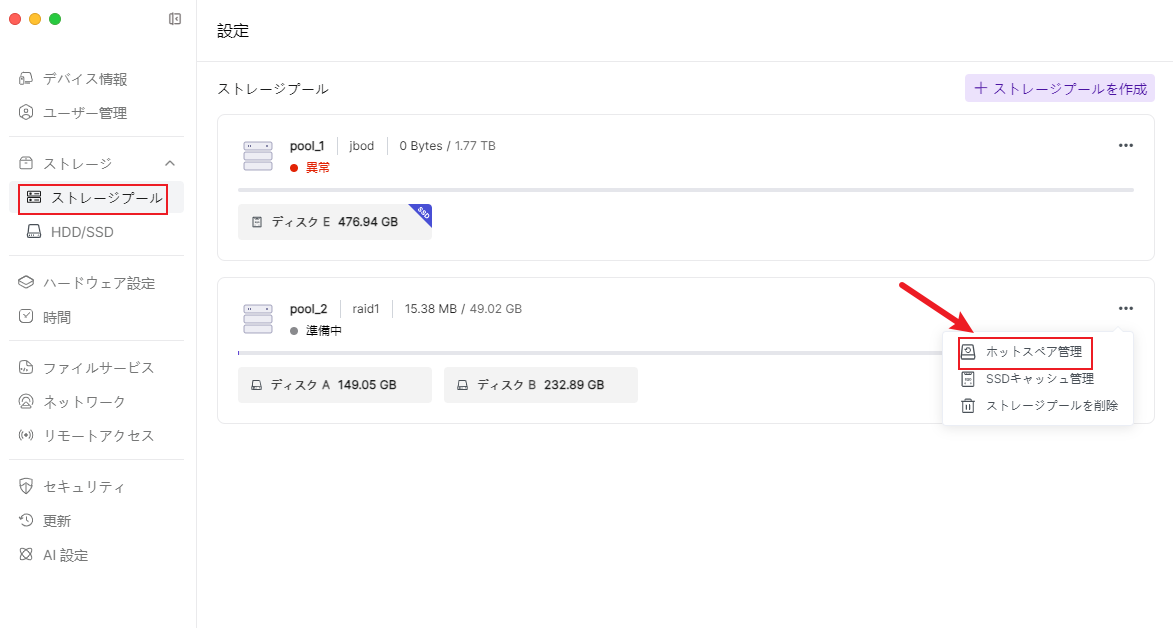Click the ストレージプールを作成 button

1060,88
